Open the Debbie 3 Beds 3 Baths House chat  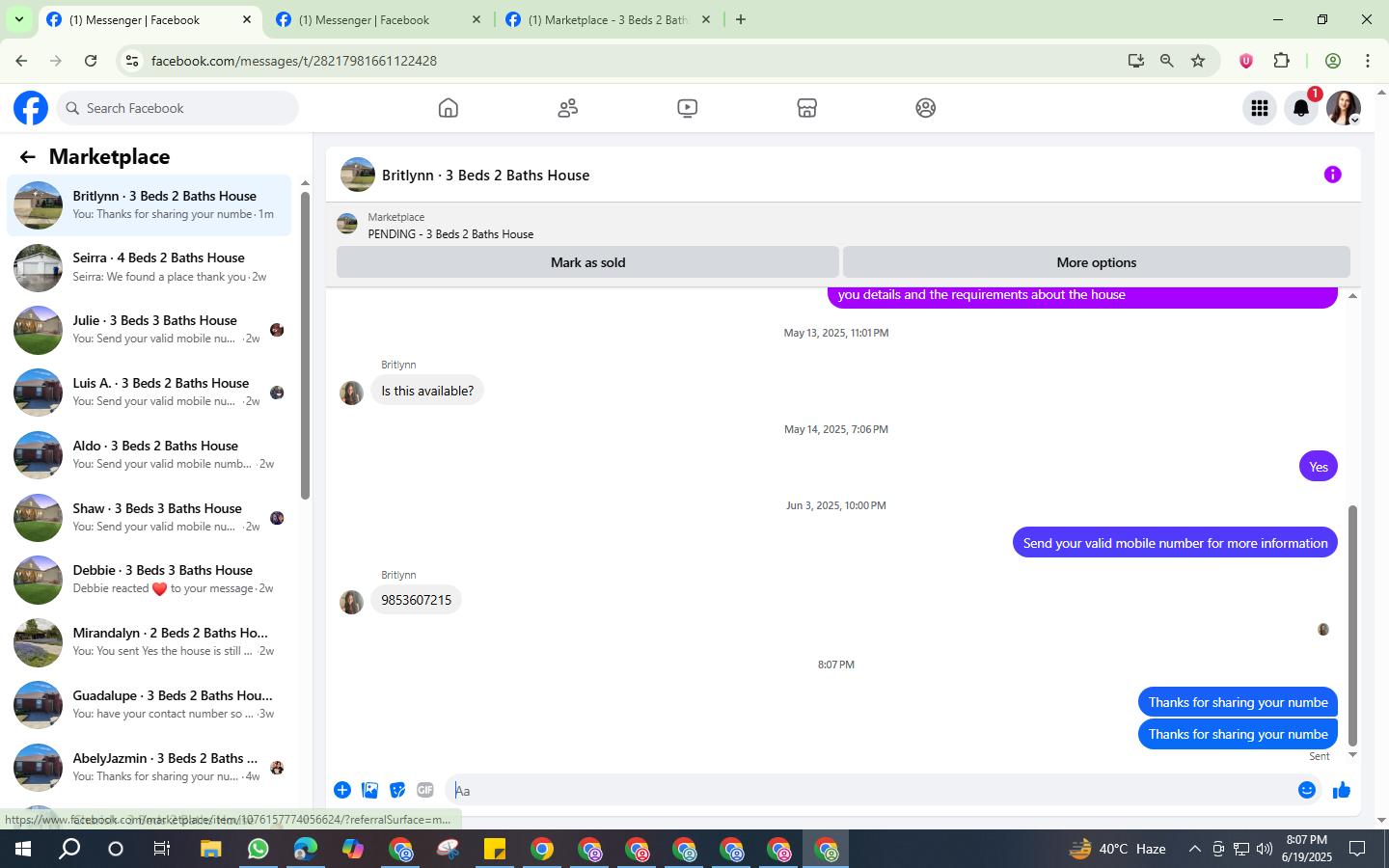coord(150,580)
